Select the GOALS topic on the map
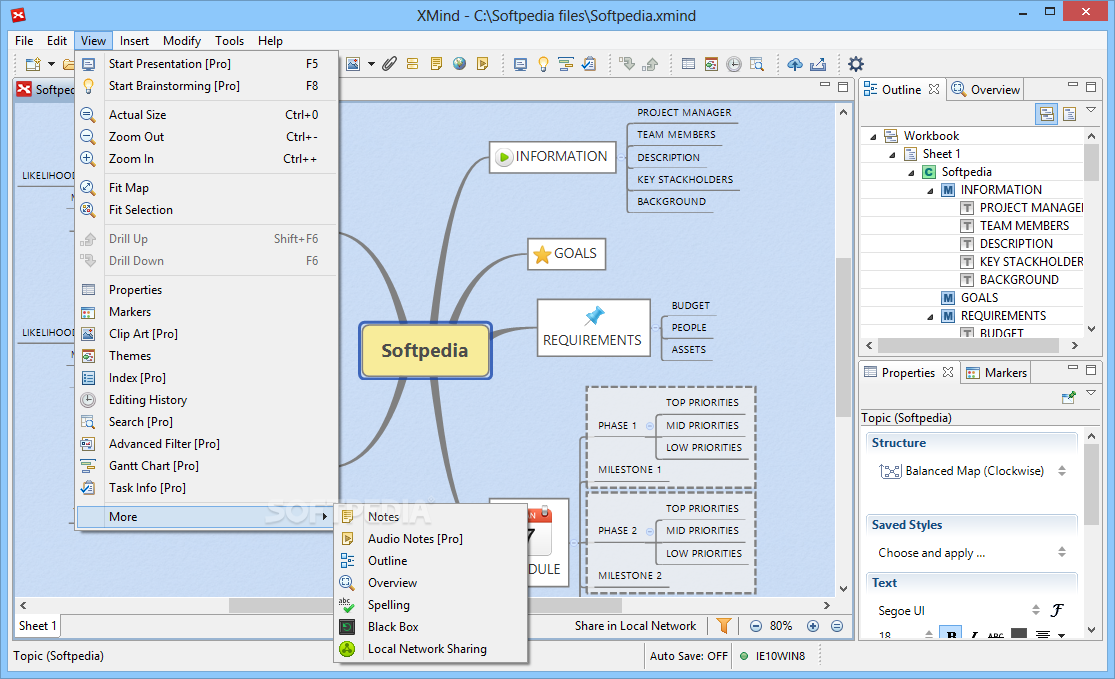The width and height of the screenshot is (1115, 679). tap(567, 254)
